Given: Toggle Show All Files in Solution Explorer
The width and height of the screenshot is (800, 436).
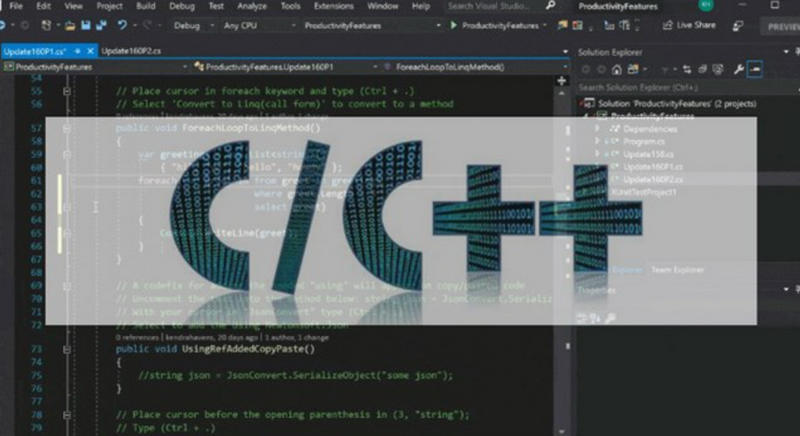Looking at the screenshot, I should point(718,69).
